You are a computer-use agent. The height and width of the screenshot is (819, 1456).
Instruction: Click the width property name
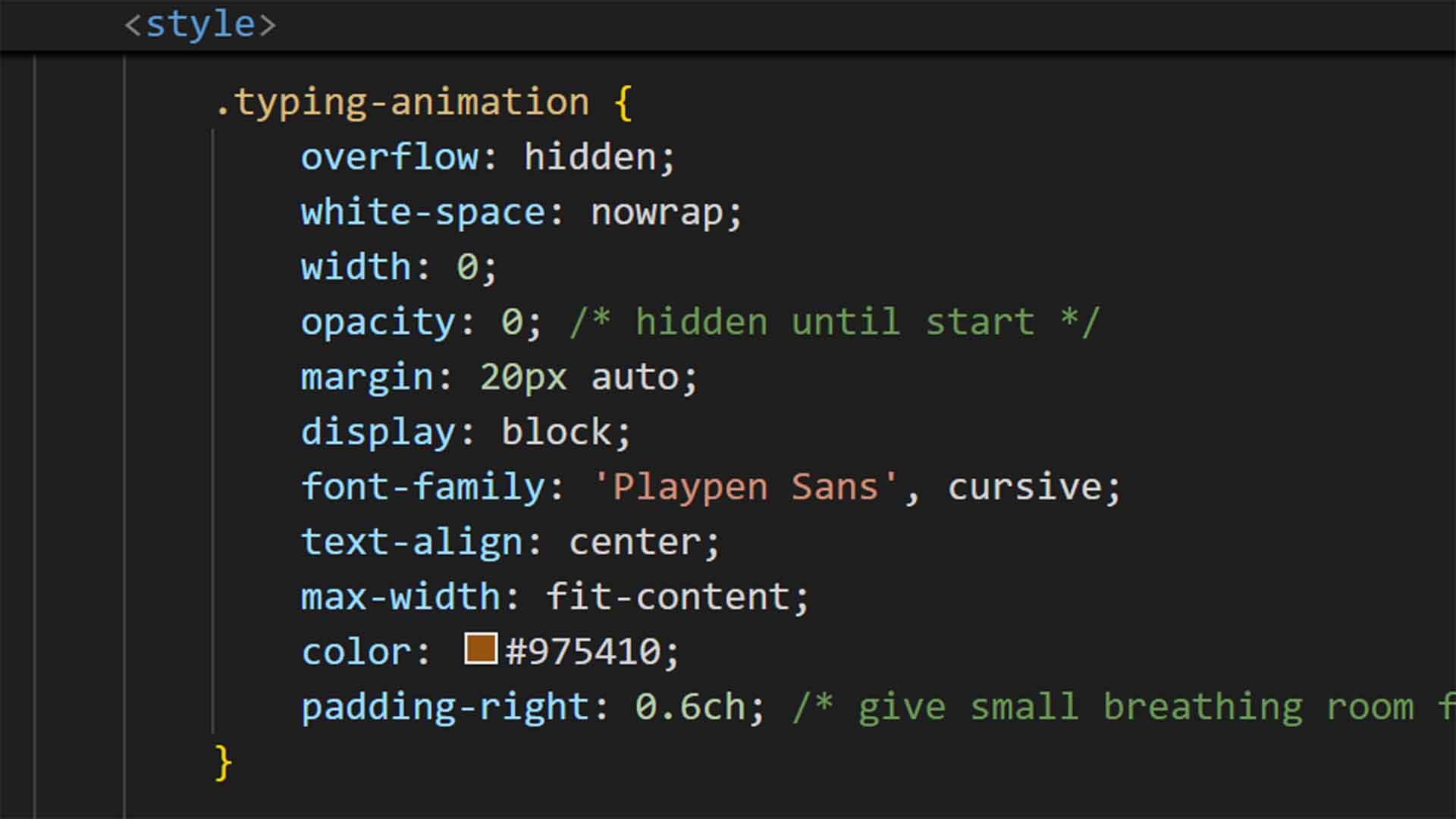pos(355,268)
